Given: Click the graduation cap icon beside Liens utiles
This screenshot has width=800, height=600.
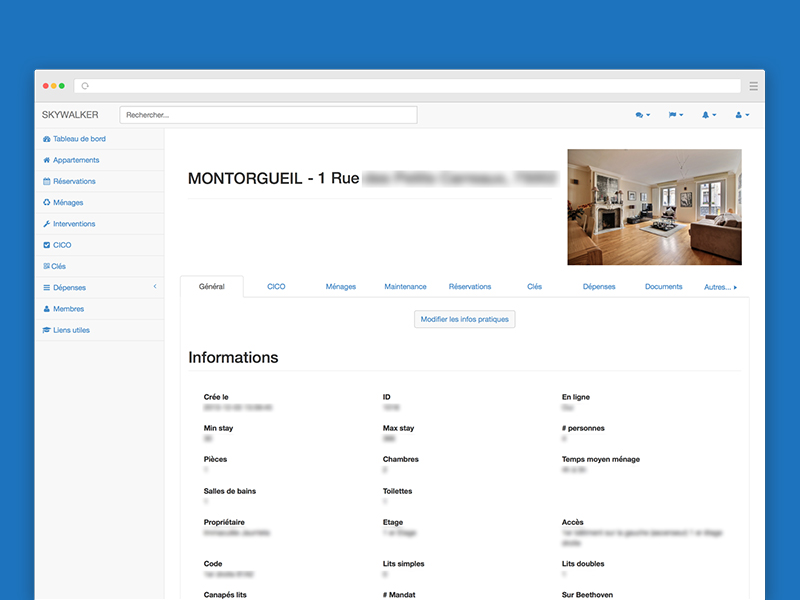Looking at the screenshot, I should [x=46, y=330].
